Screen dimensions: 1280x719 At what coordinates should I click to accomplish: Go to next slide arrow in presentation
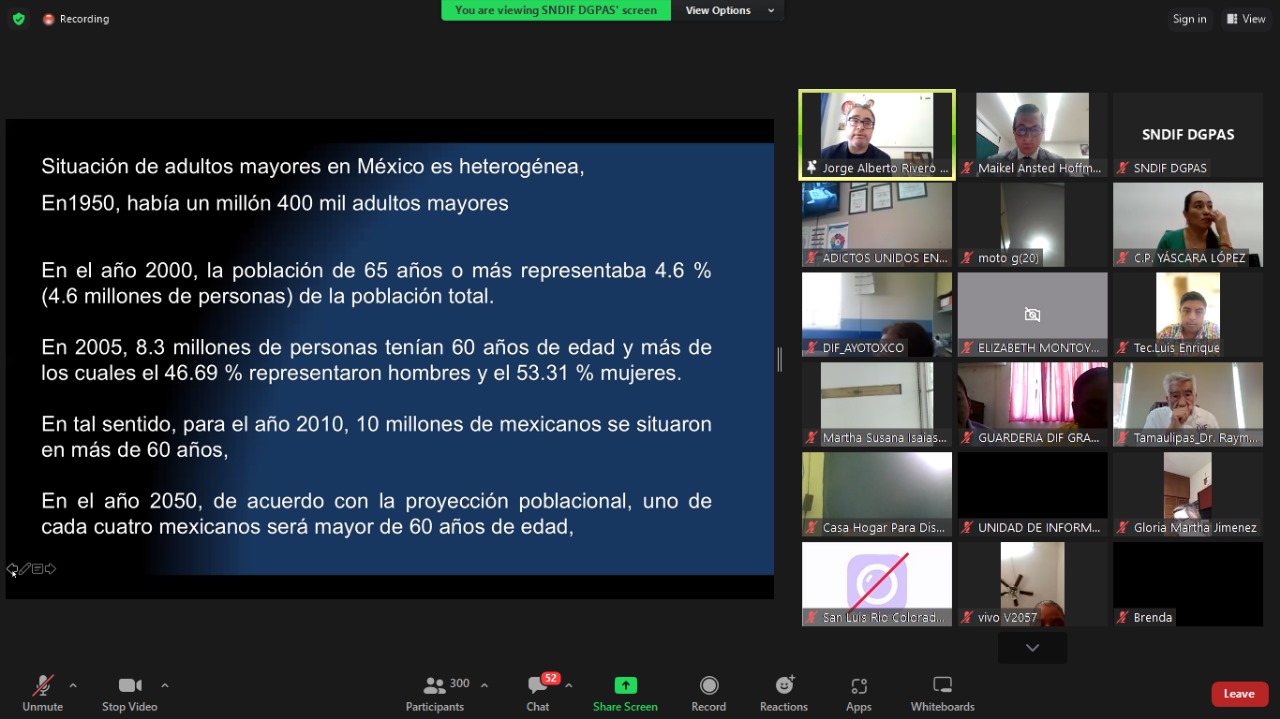click(50, 569)
